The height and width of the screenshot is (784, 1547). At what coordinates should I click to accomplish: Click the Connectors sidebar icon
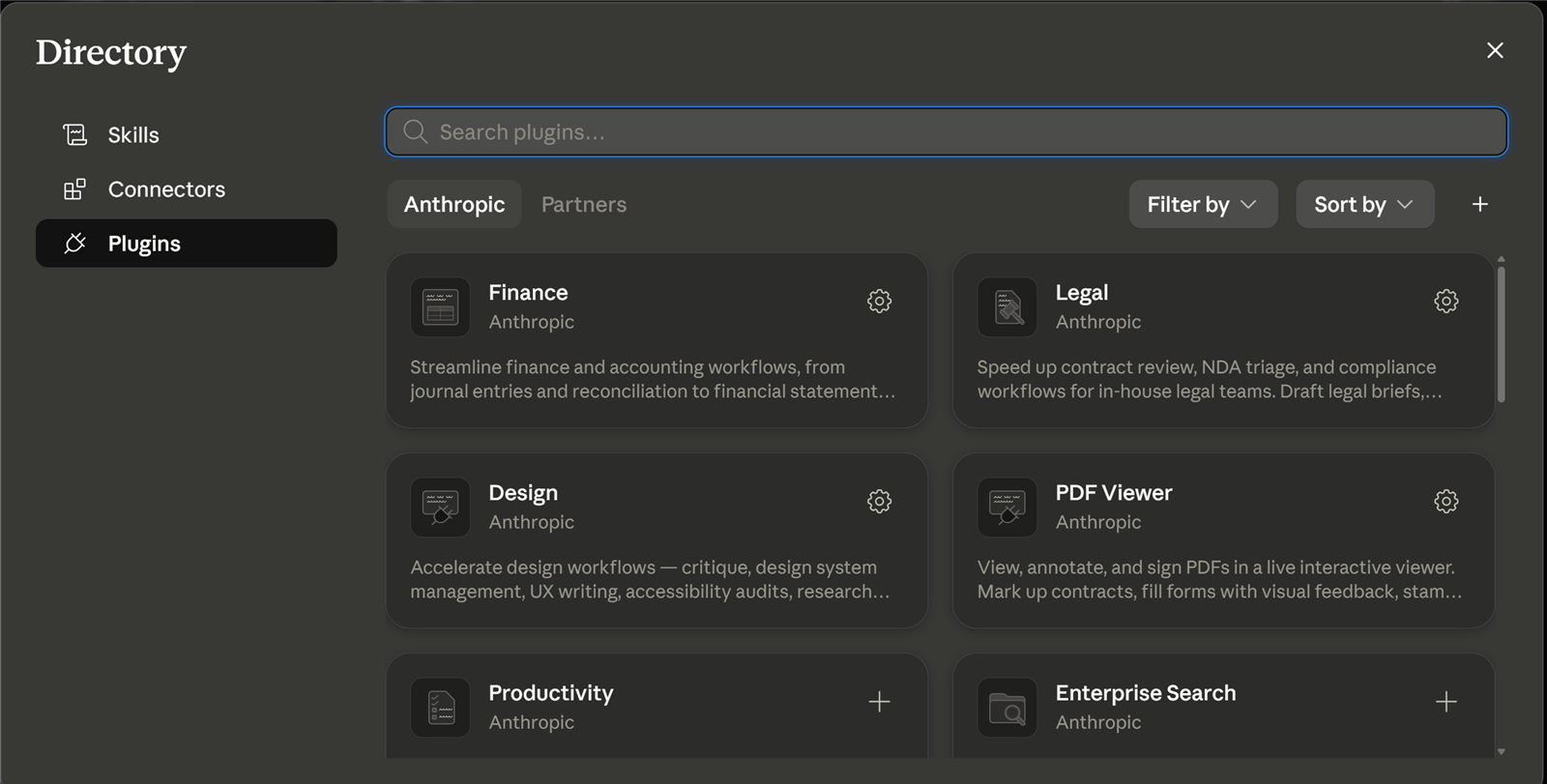point(74,189)
